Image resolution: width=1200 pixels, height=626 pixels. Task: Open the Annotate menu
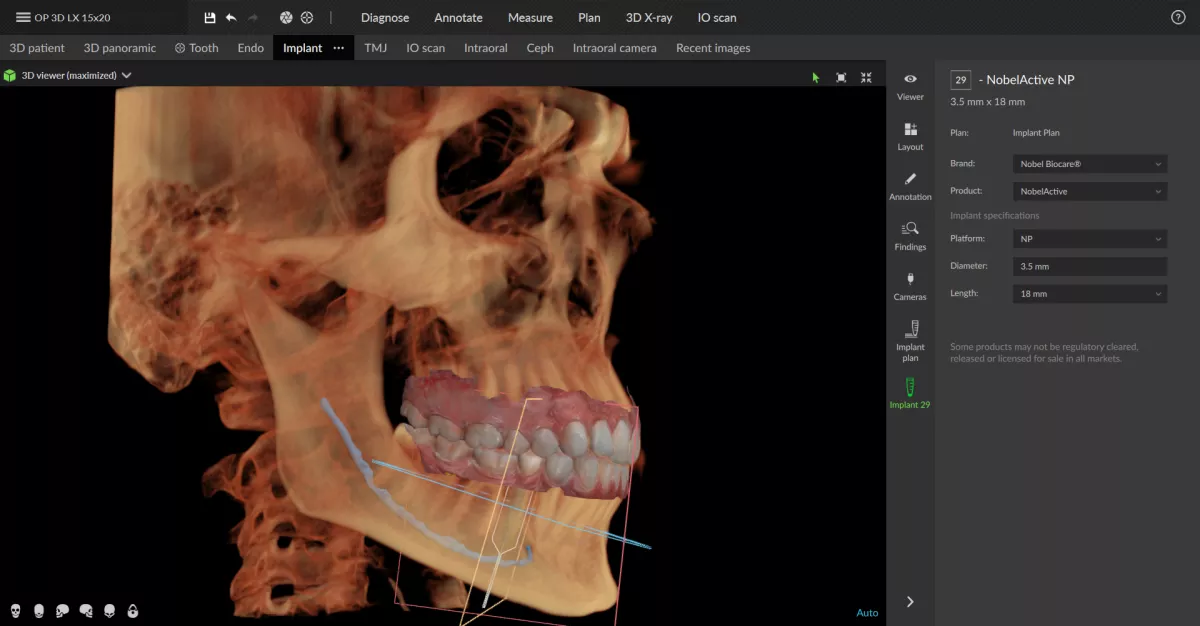point(458,18)
